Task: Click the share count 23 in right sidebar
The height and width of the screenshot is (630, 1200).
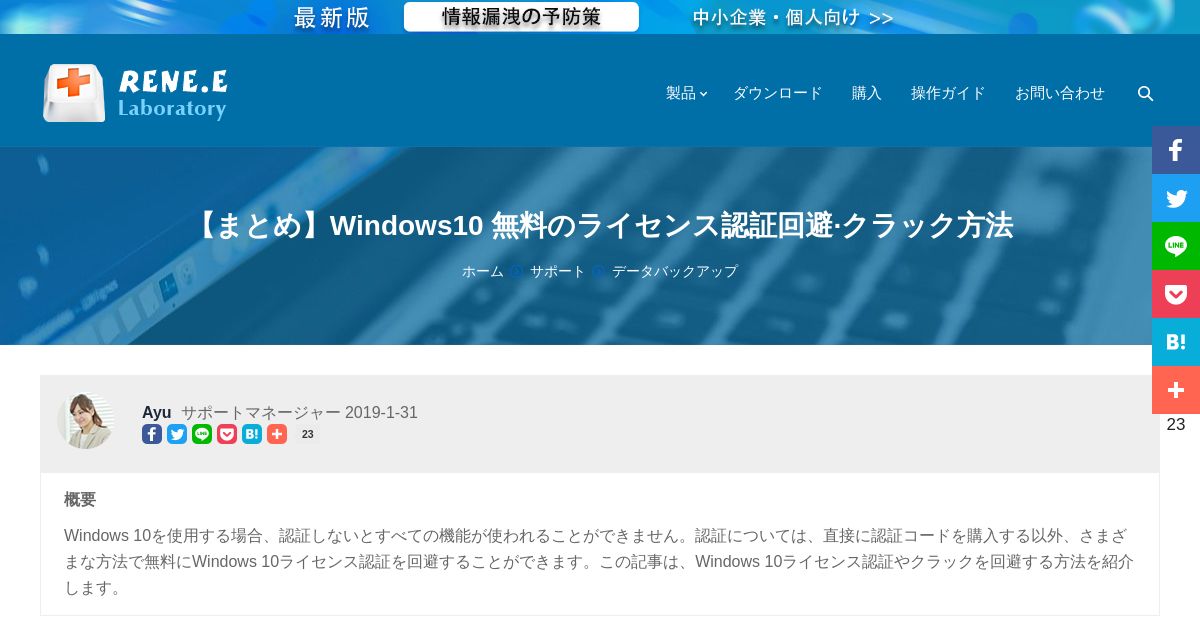Action: [x=1176, y=424]
